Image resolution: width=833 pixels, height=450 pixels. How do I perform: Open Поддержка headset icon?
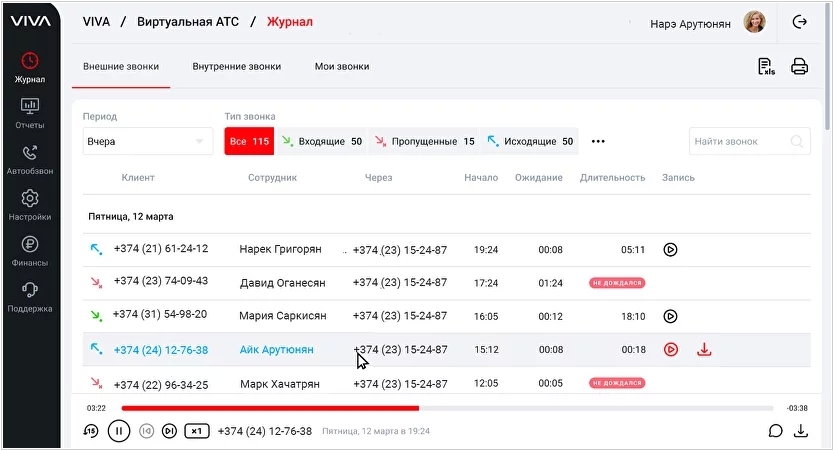click(x=30, y=296)
